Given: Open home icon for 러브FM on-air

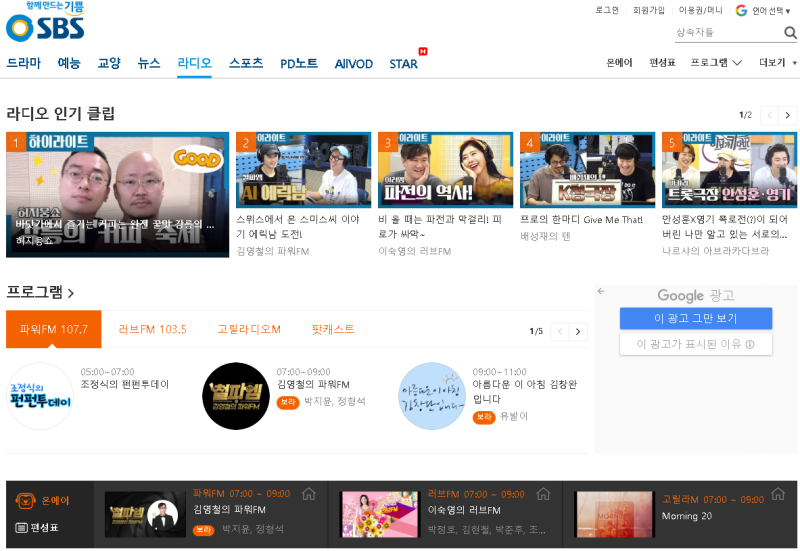Looking at the screenshot, I should tap(543, 494).
